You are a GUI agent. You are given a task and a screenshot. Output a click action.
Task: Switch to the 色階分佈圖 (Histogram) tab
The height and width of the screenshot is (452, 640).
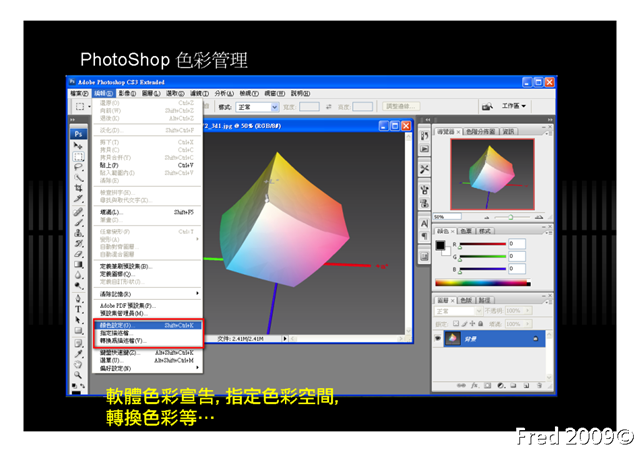[480, 131]
